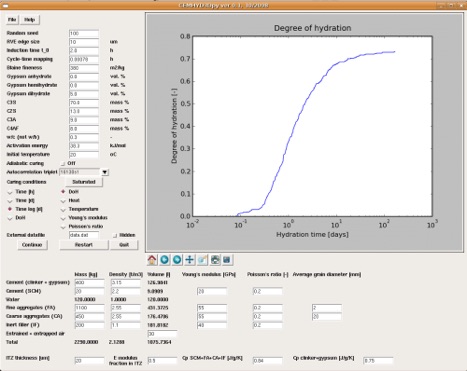Focus the C4AF mass percent field
Image resolution: width=467 pixels, height=371 pixels.
(x=84, y=129)
